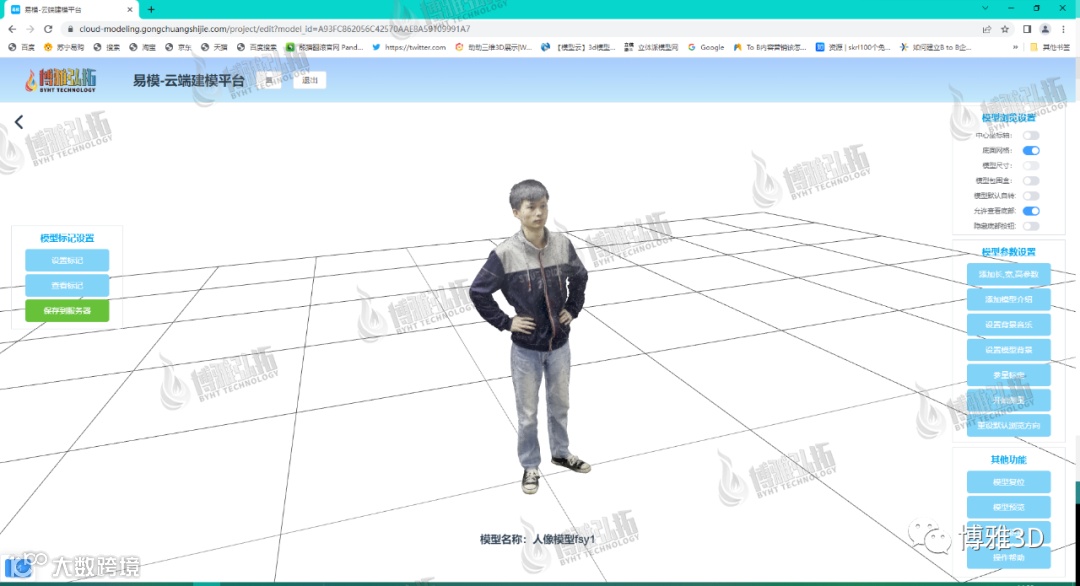The width and height of the screenshot is (1080, 586).
Task: Open the 其他书签 bookmarks folder
Action: [x=1050, y=48]
